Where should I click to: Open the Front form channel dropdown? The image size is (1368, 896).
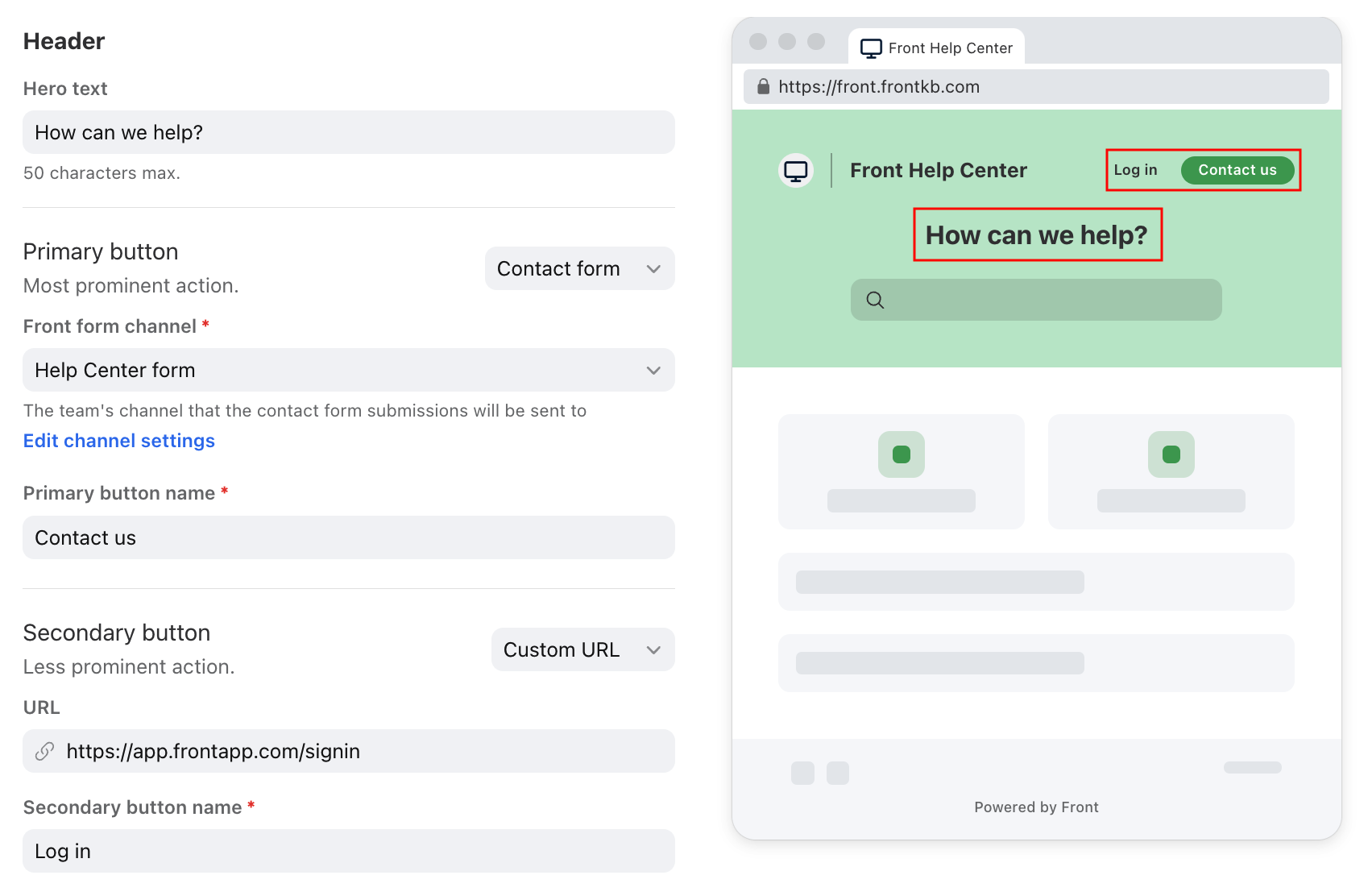coord(349,370)
